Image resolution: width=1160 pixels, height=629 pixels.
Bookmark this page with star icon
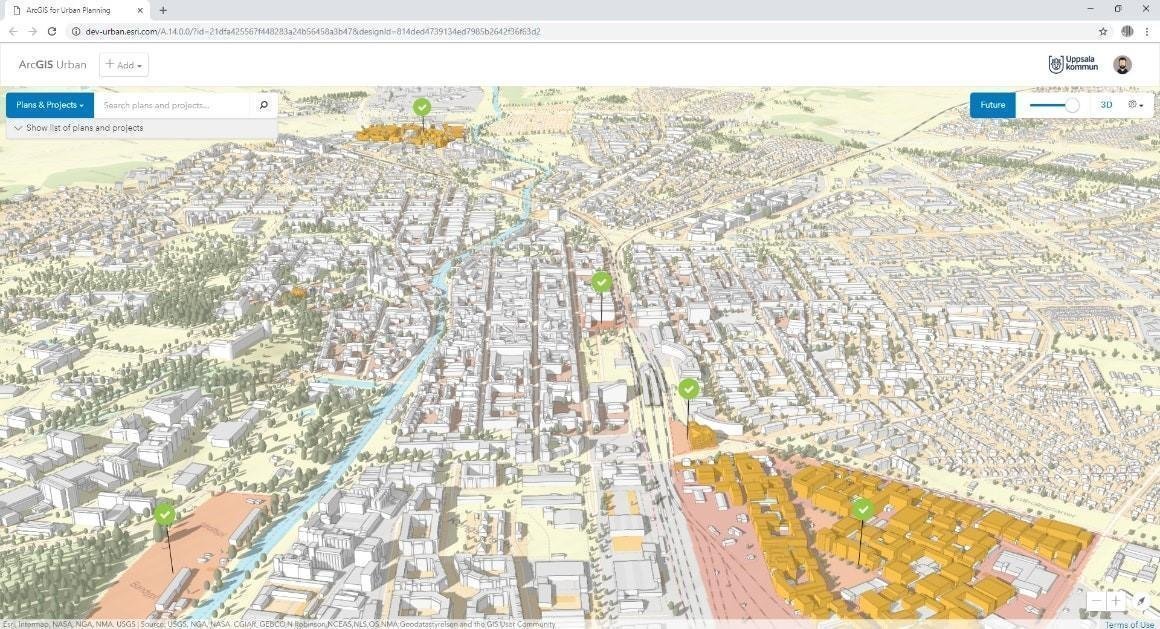pyautogui.click(x=1103, y=31)
